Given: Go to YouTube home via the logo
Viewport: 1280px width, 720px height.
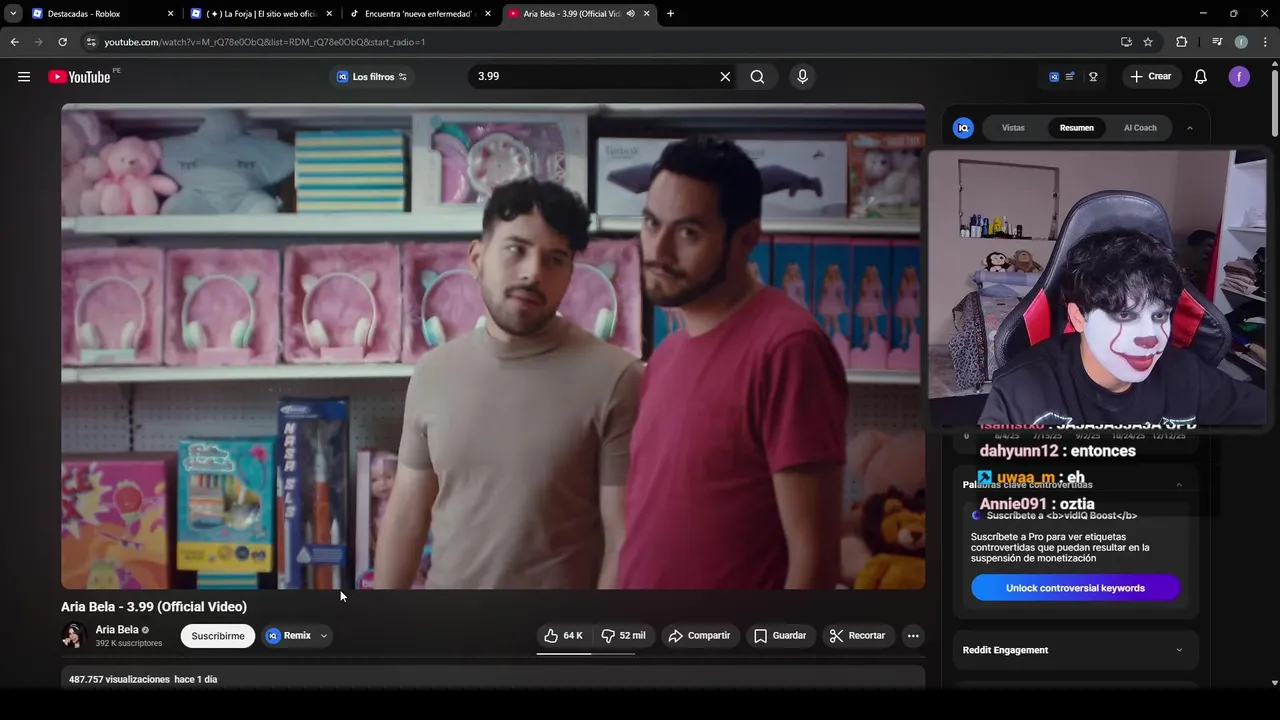Looking at the screenshot, I should coord(79,77).
